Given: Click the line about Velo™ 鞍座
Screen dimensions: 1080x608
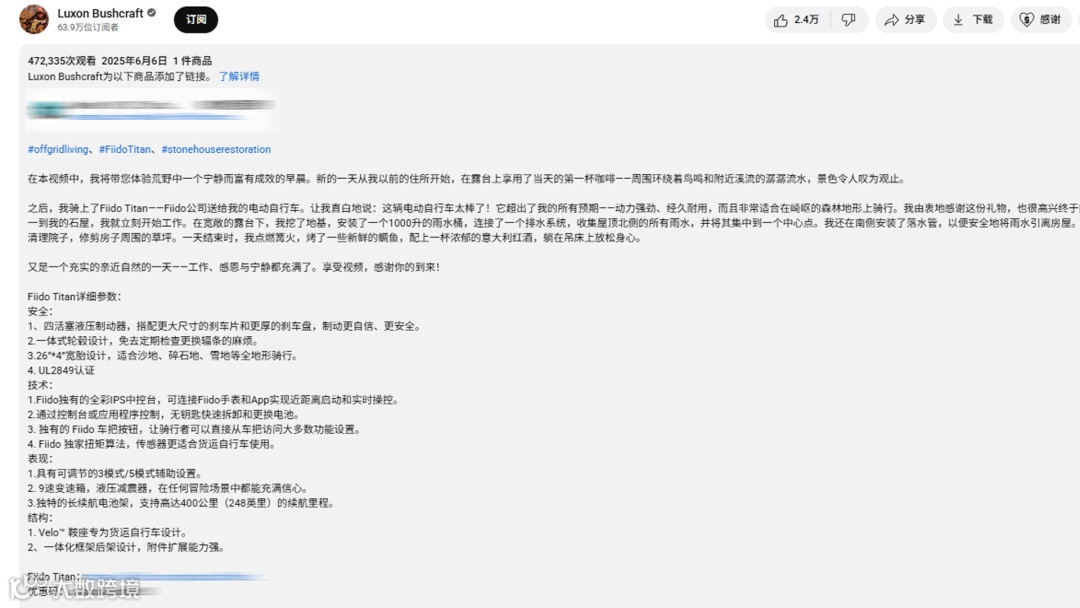Looking at the screenshot, I should 107,532.
